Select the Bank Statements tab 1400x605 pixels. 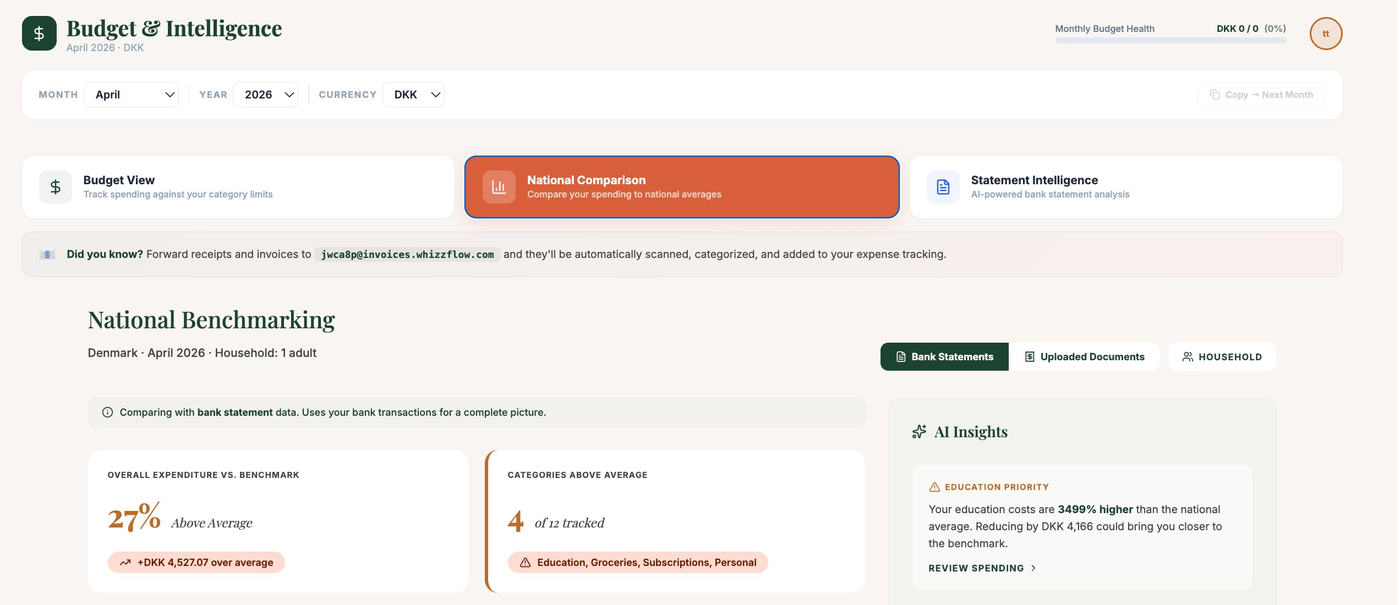pos(945,356)
